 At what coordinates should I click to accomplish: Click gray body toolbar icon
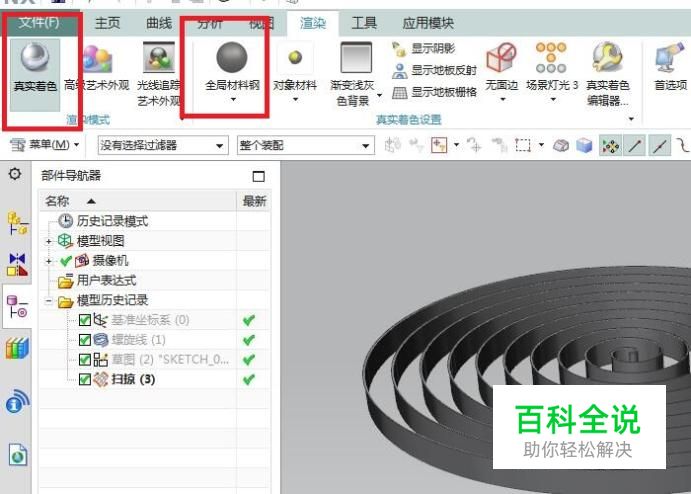(x=561, y=145)
